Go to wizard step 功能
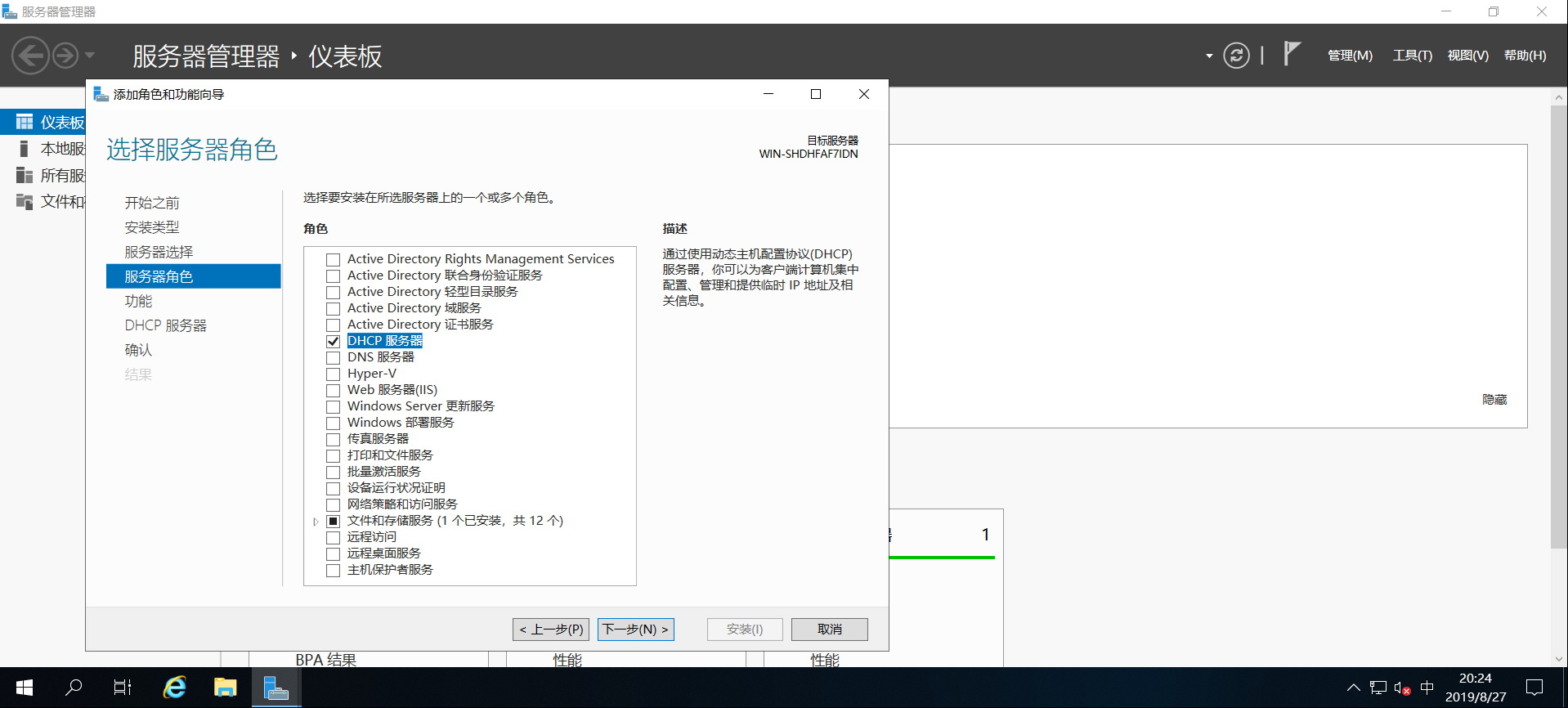This screenshot has height=708, width=1568. (138, 301)
